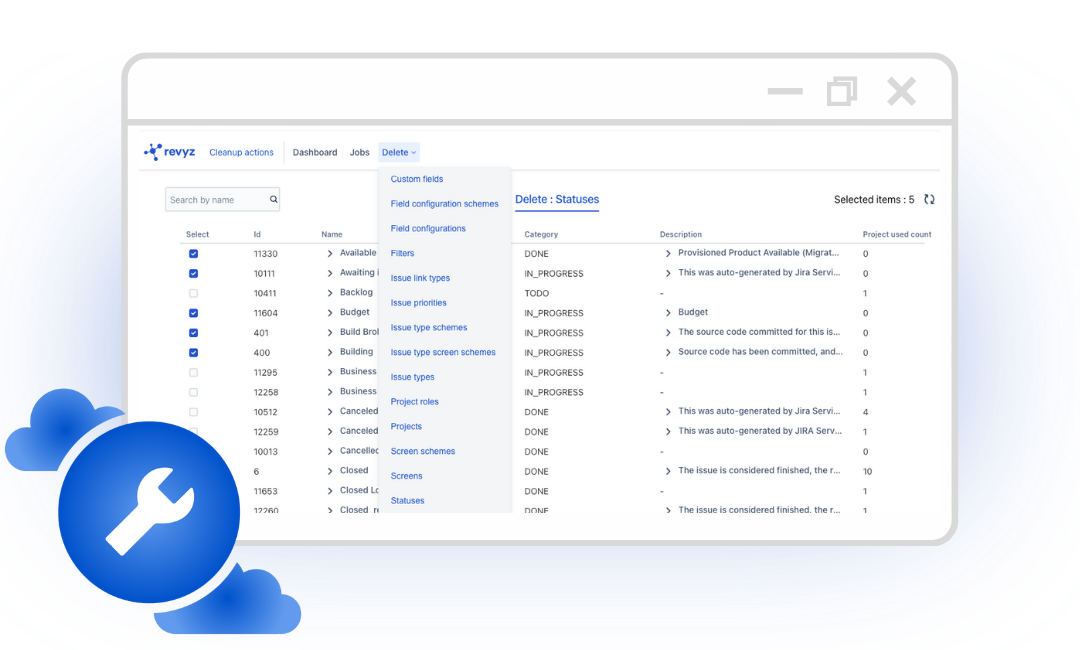The height and width of the screenshot is (650, 1080).
Task: Click the window maximize icon
Action: point(842,92)
